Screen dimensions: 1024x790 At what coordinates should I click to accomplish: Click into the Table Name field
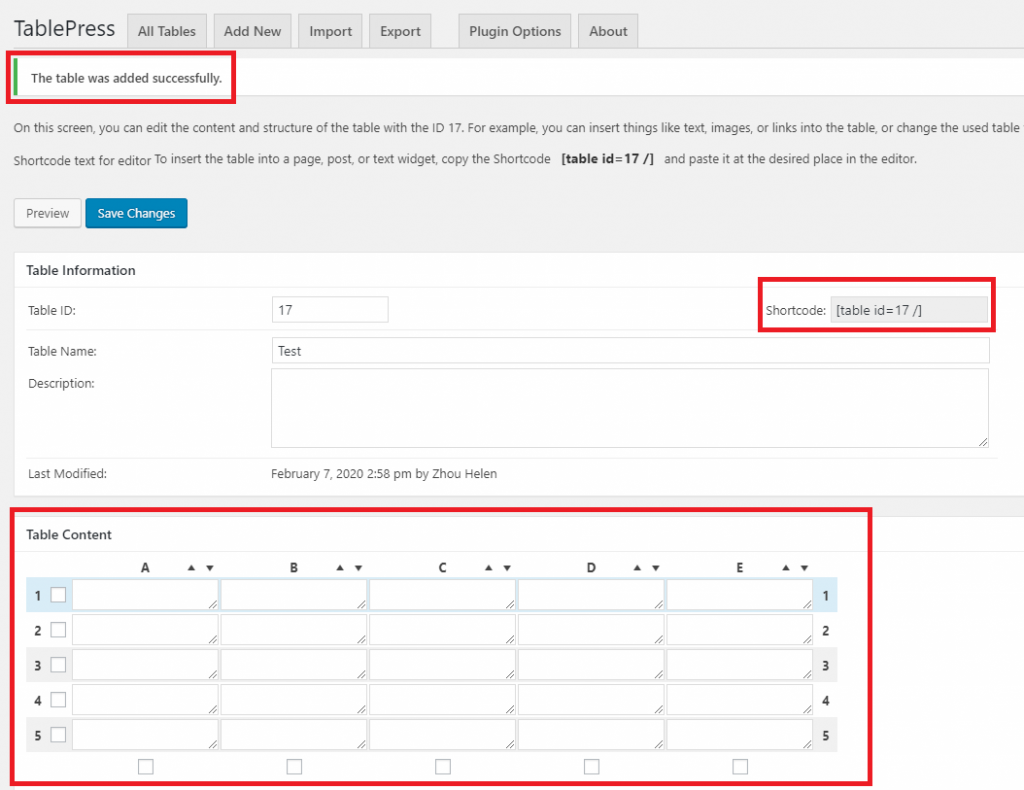point(630,351)
